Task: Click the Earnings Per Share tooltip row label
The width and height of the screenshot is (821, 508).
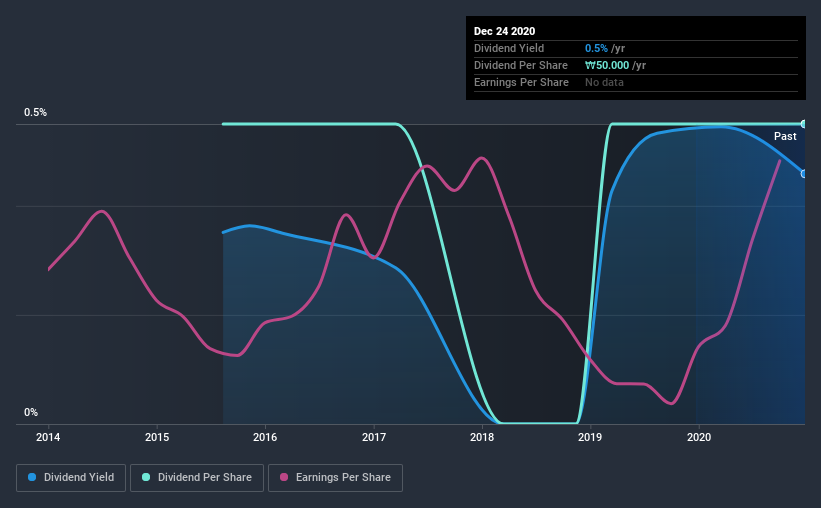Action: 521,82
